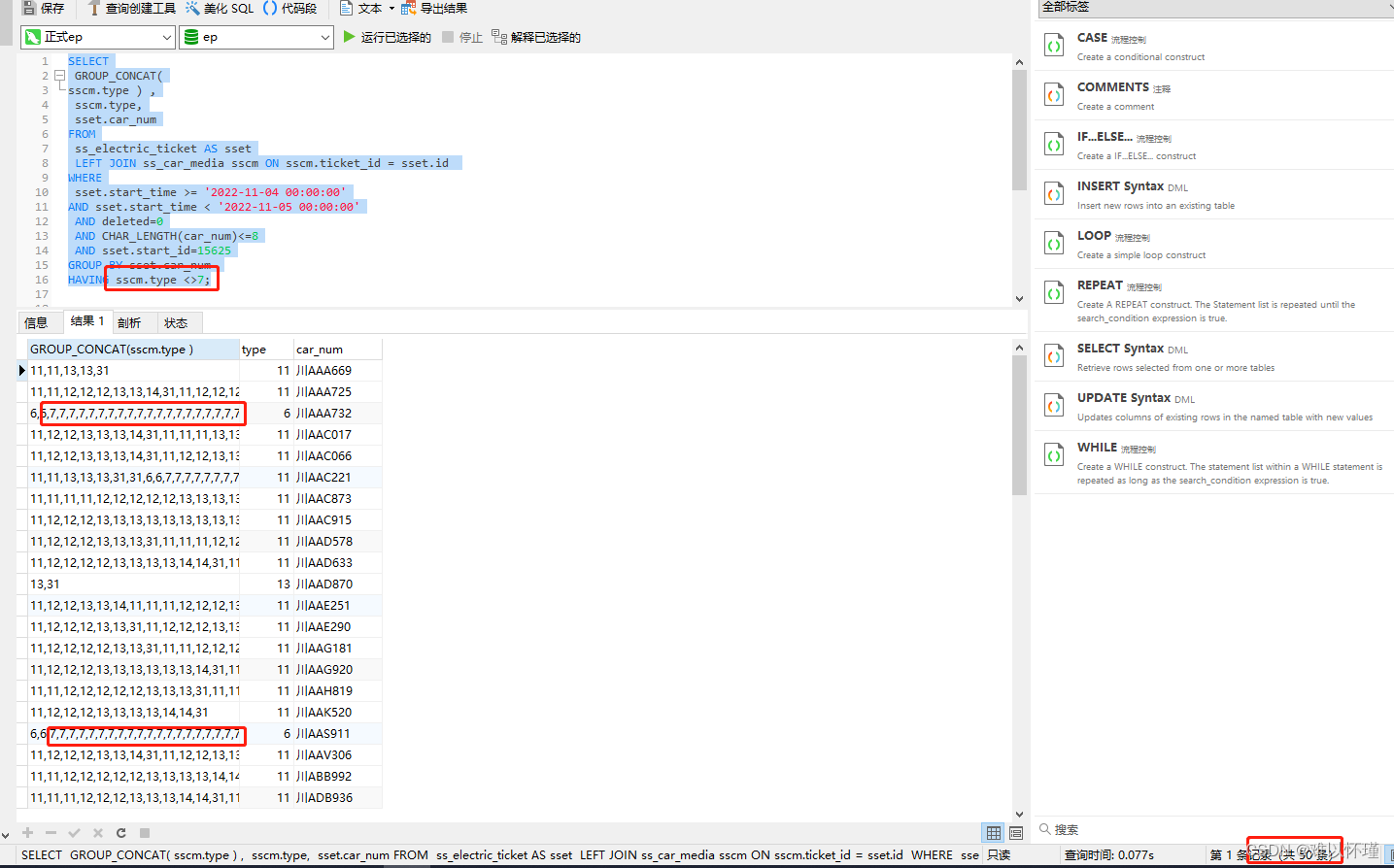Click the '13,31' concat cell
This screenshot has height=868, width=1394.
tap(133, 584)
